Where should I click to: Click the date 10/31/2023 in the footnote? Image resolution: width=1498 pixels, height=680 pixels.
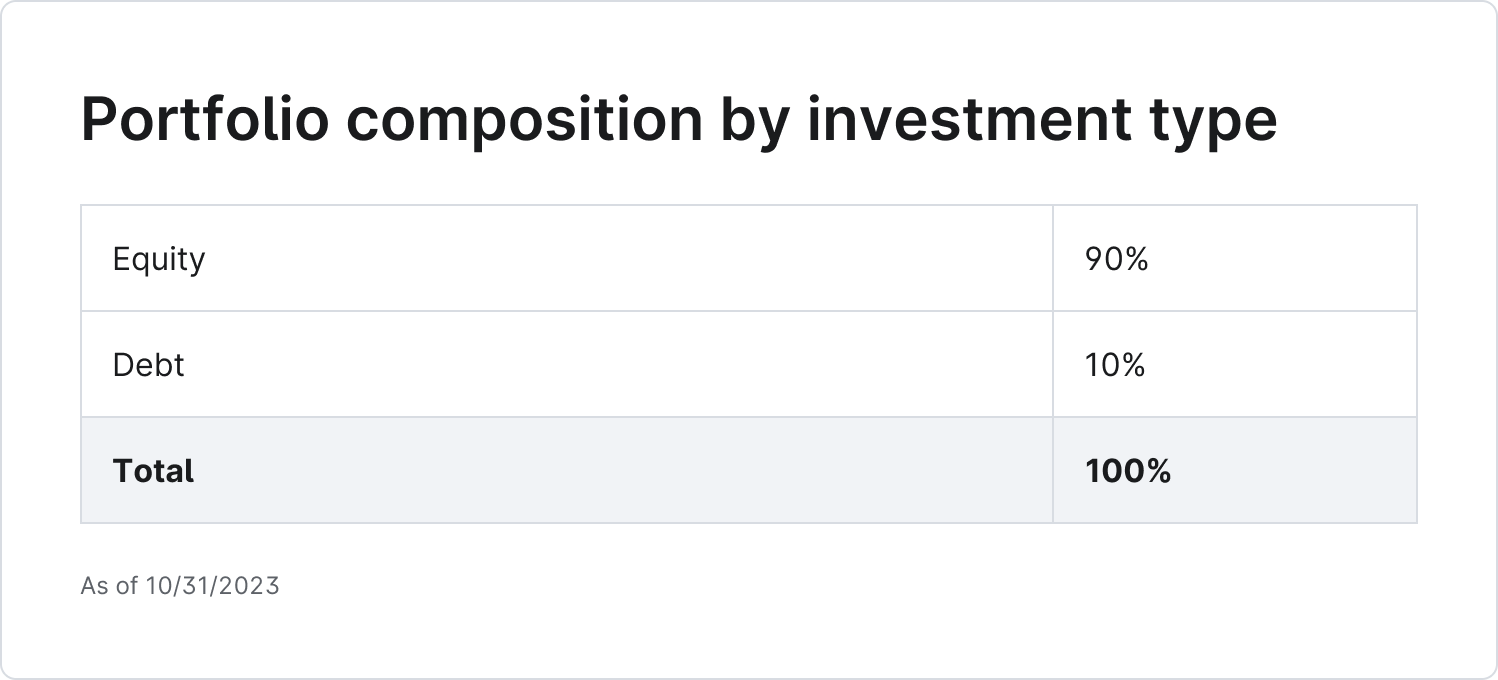[212, 585]
